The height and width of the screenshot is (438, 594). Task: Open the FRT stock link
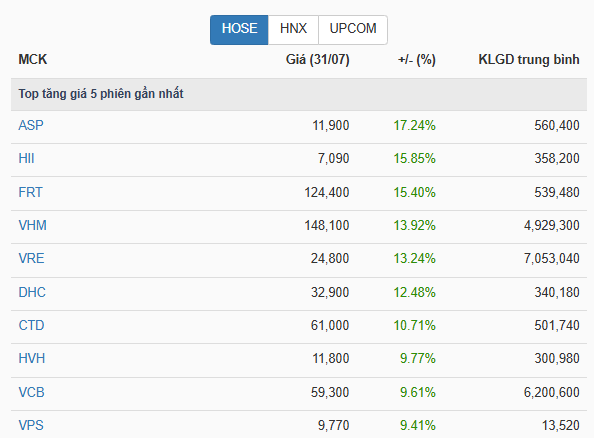(x=31, y=192)
